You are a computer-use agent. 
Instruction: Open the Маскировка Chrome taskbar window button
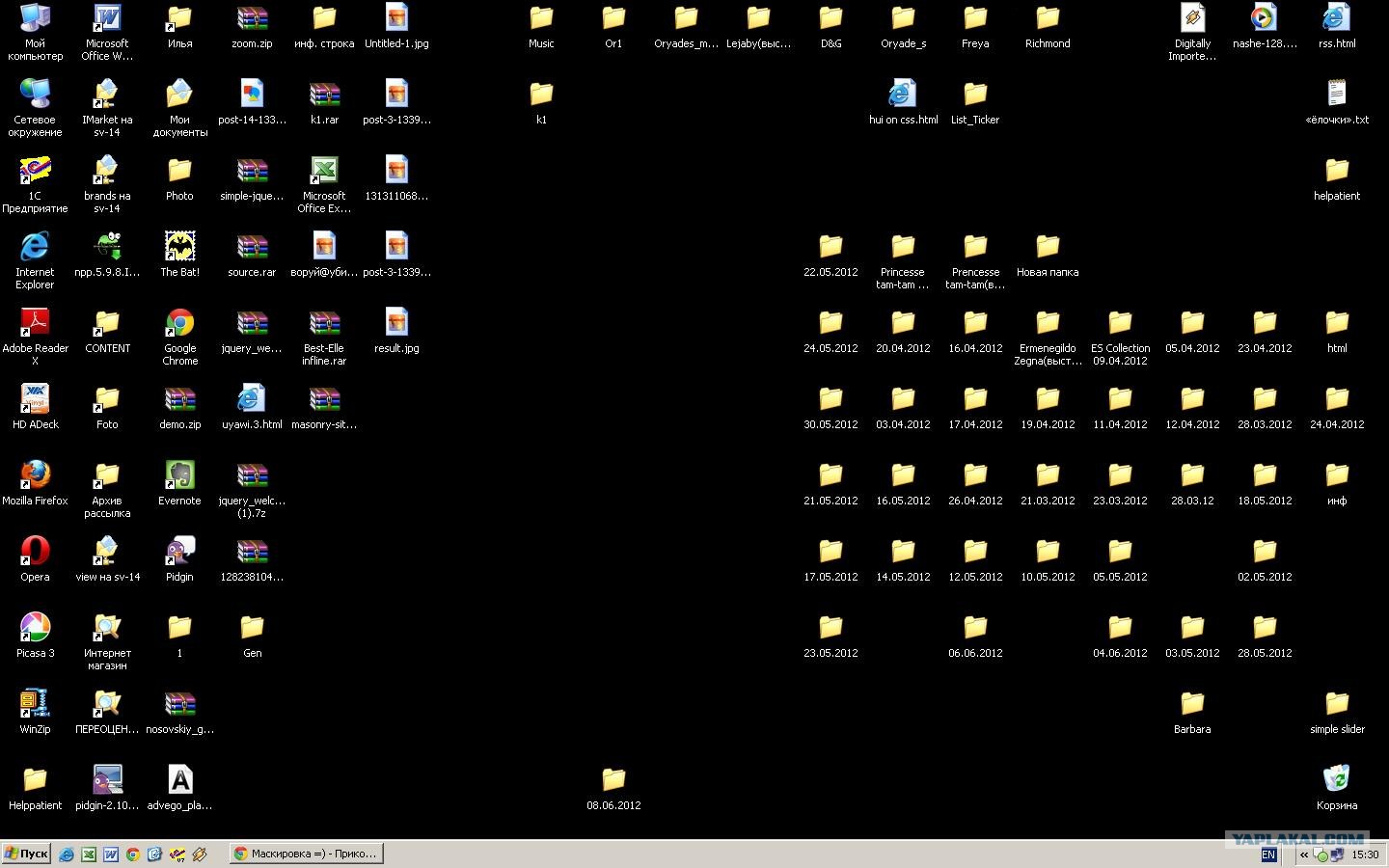307,854
